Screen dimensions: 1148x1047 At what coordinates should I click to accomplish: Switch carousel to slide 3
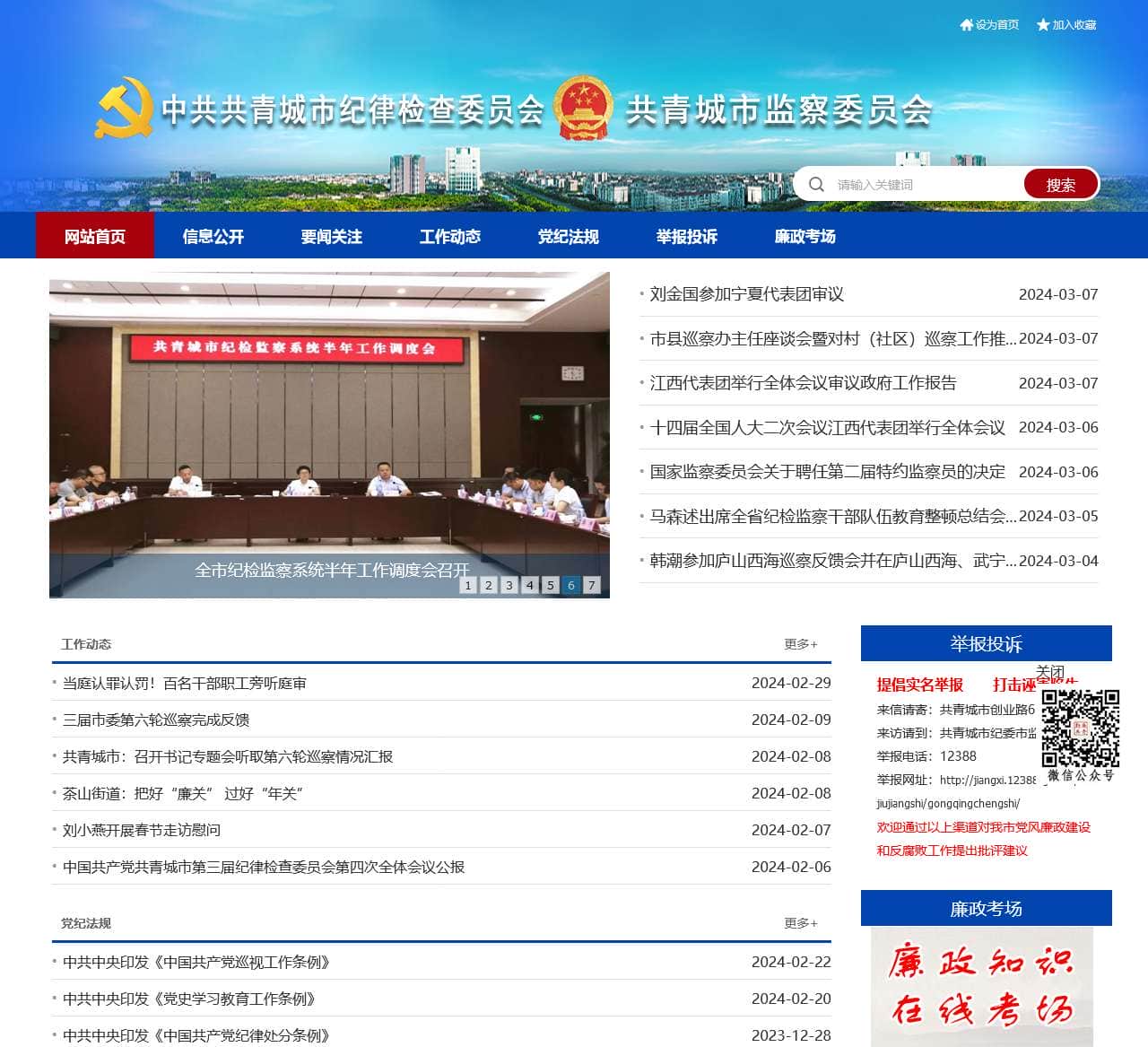click(x=509, y=585)
